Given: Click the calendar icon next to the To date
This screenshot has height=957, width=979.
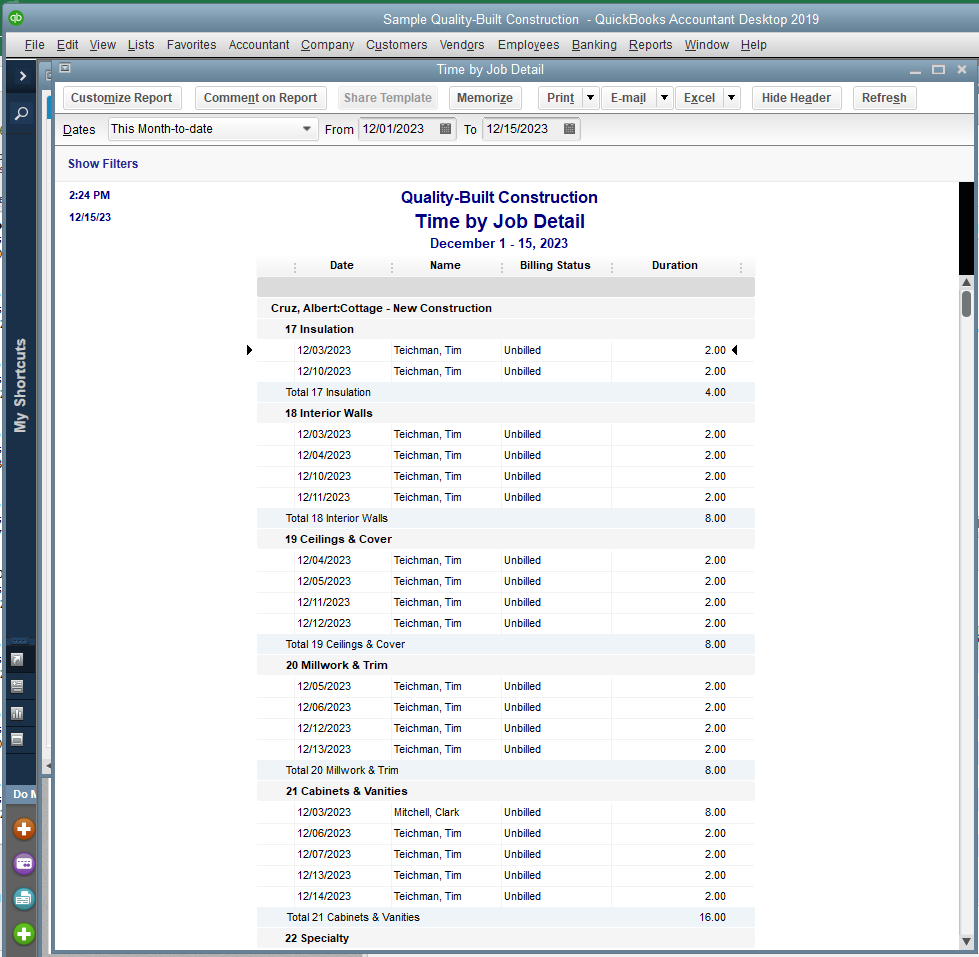Looking at the screenshot, I should pyautogui.click(x=566, y=128).
